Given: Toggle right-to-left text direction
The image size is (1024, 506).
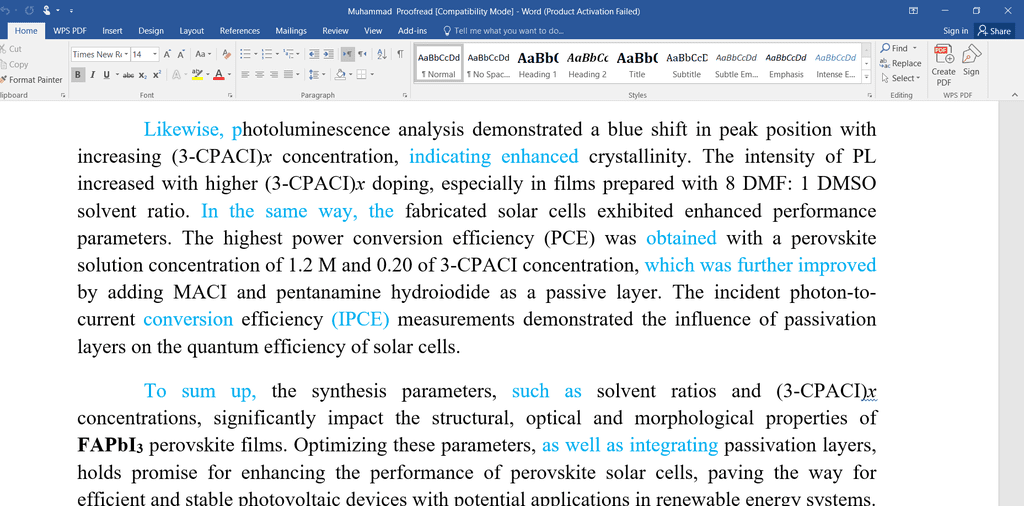Looking at the screenshot, I should tap(362, 54).
